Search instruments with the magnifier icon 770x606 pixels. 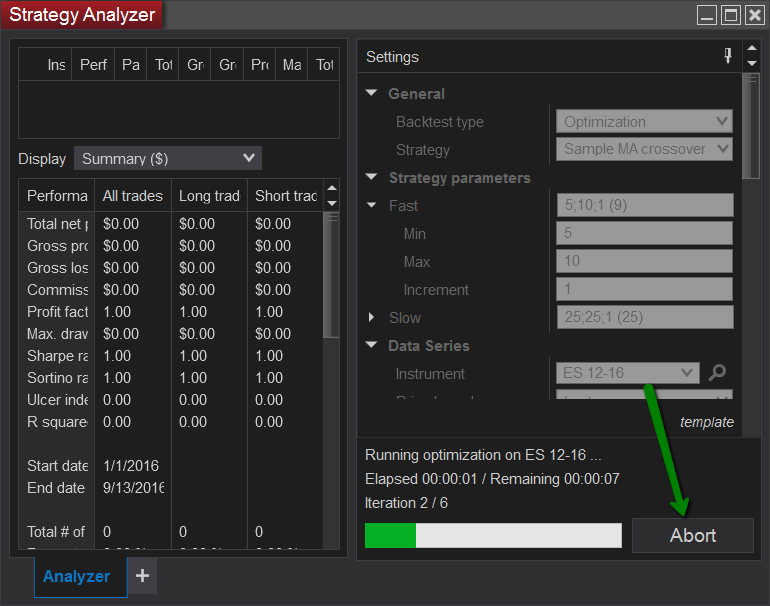click(717, 373)
